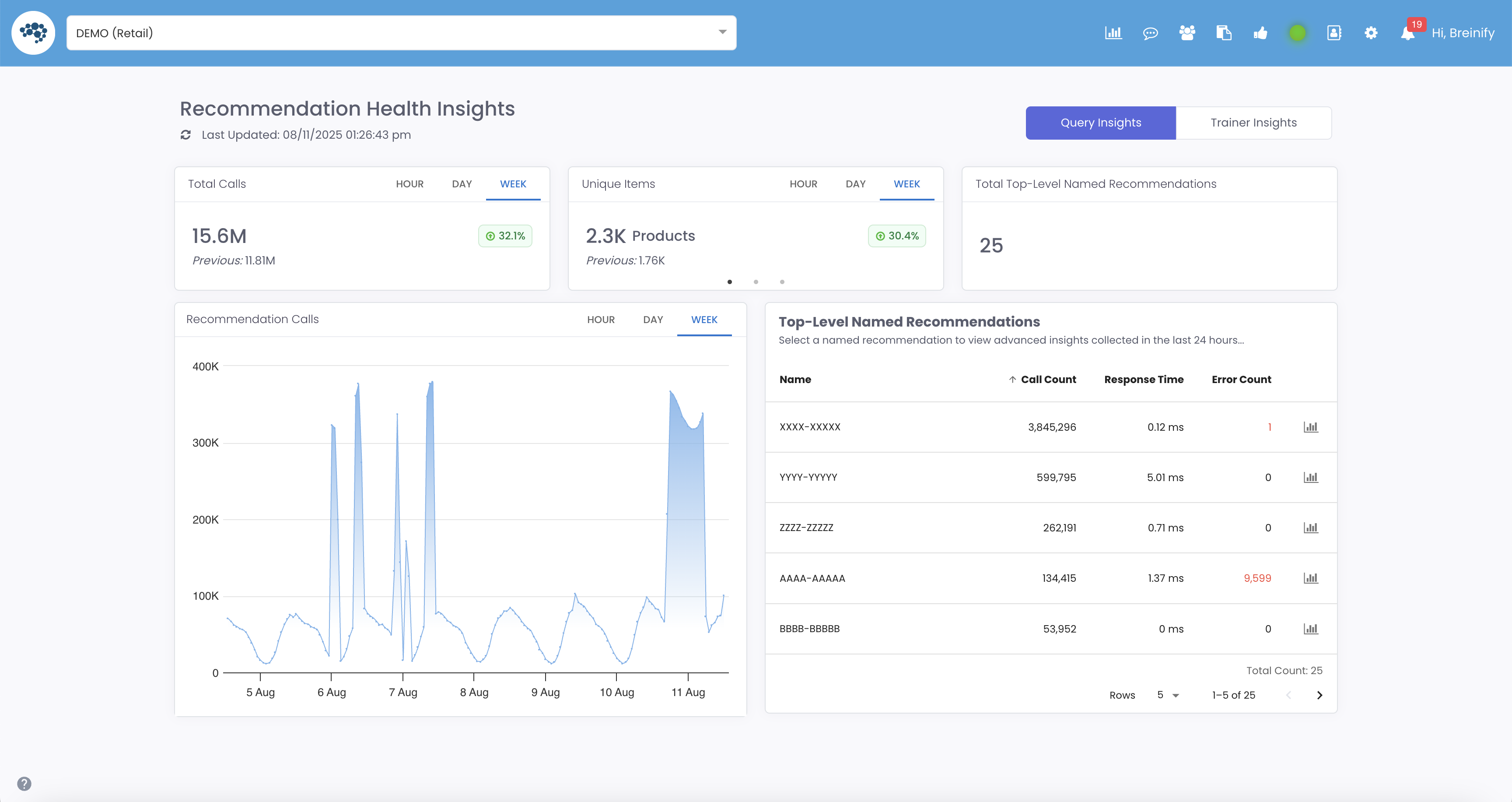Click the green status indicator in header
1512x802 pixels.
[1297, 33]
